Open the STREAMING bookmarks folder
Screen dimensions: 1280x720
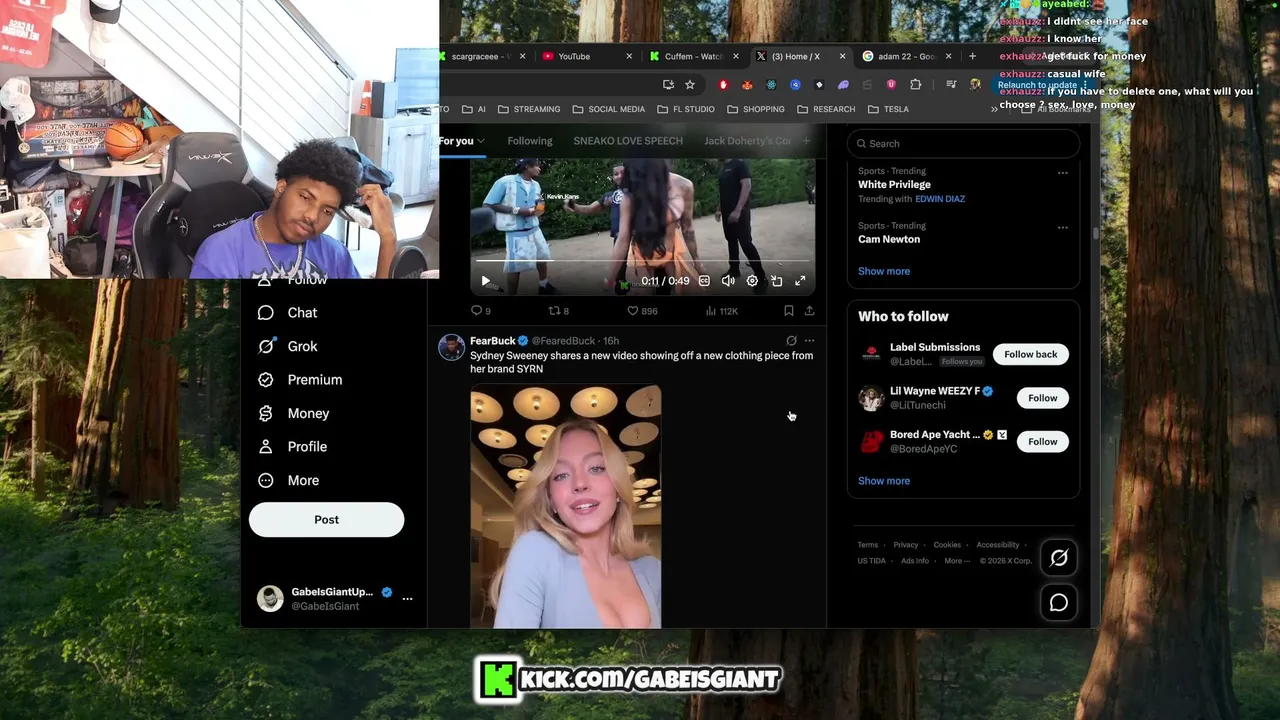pos(529,109)
